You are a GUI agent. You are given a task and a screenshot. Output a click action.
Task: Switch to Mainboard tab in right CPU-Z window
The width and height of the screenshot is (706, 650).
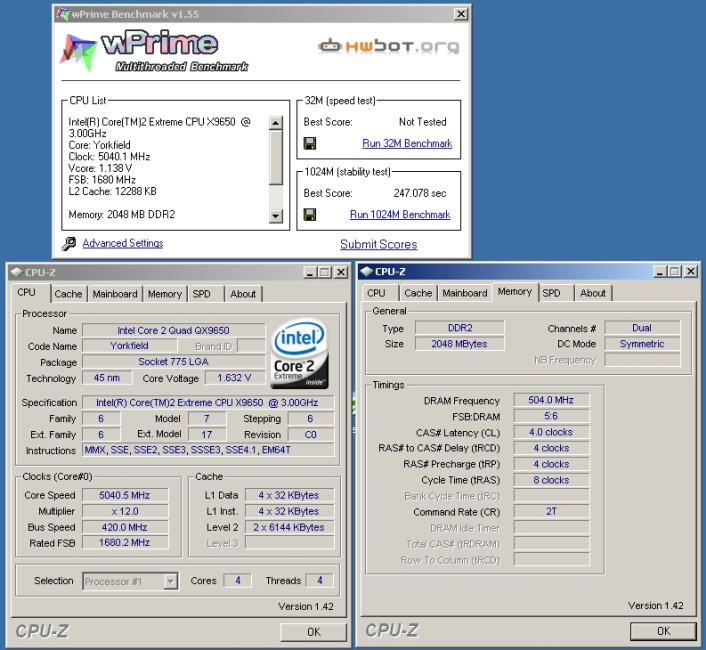tap(465, 293)
